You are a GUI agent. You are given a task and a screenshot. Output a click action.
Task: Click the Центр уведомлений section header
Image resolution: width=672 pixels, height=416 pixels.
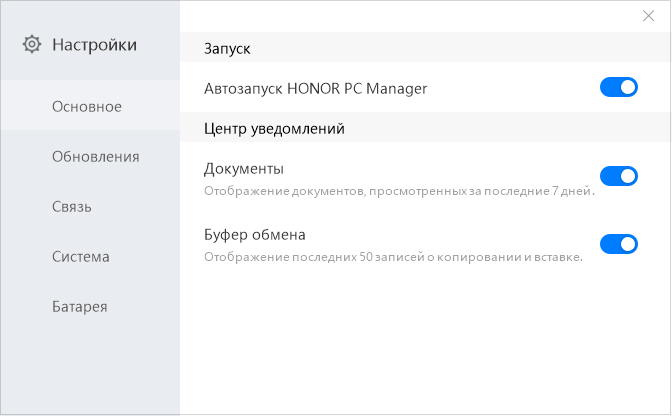tap(273, 128)
